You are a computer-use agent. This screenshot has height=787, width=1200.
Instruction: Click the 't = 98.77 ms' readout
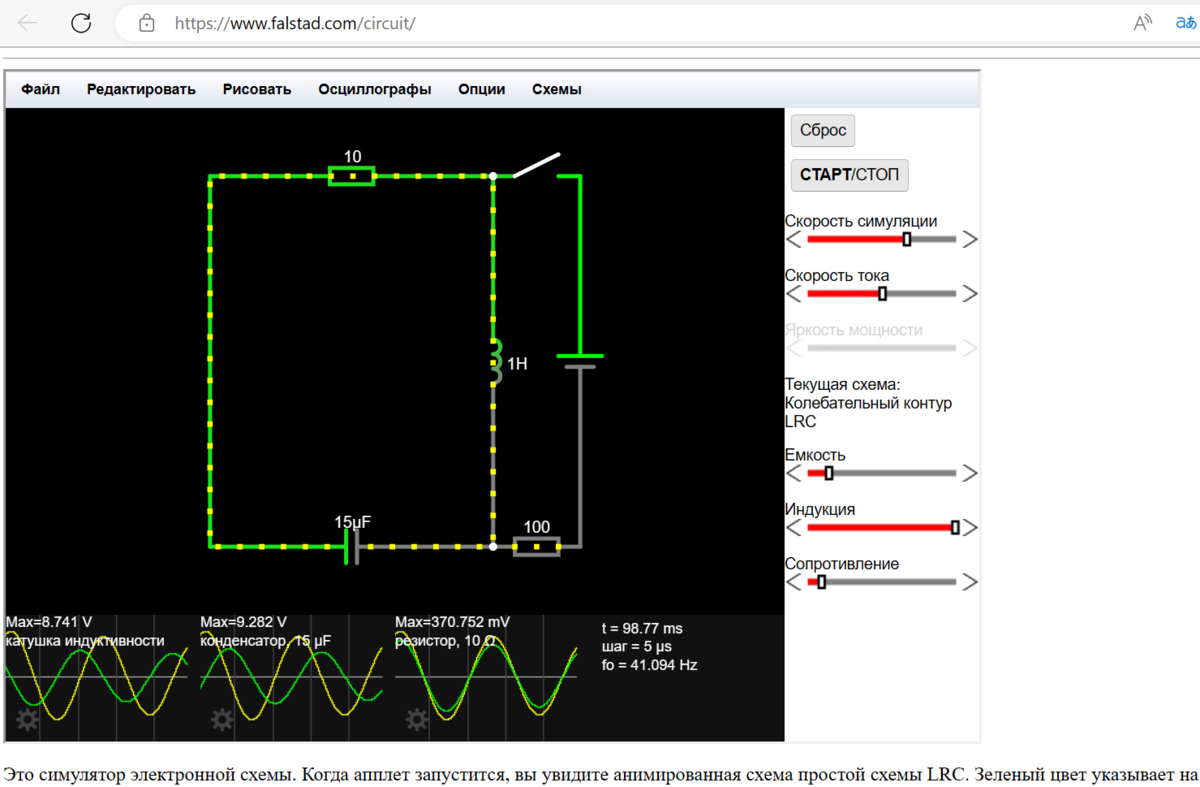(x=642, y=628)
